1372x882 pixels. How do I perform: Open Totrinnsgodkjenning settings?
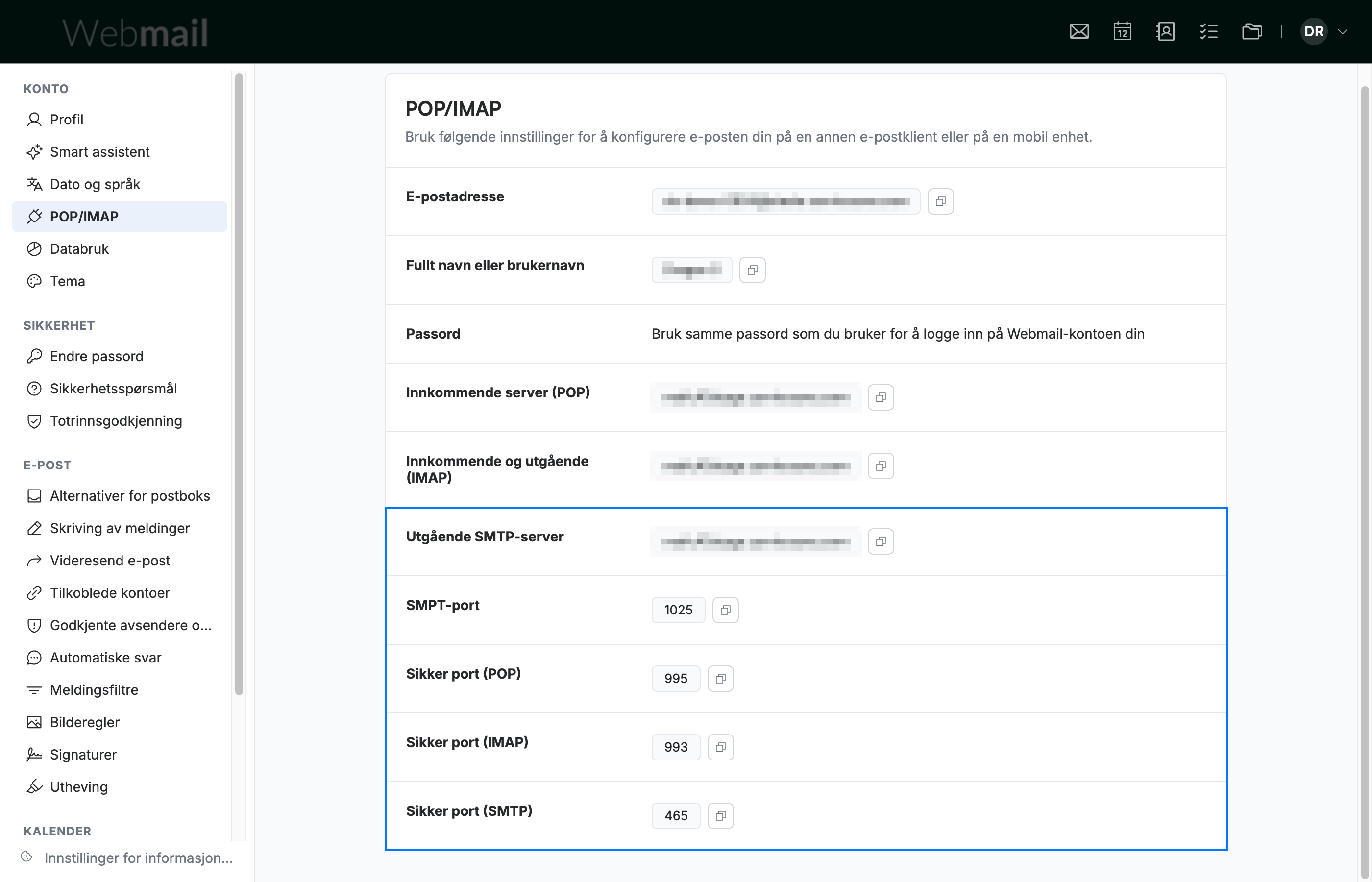coord(119,421)
